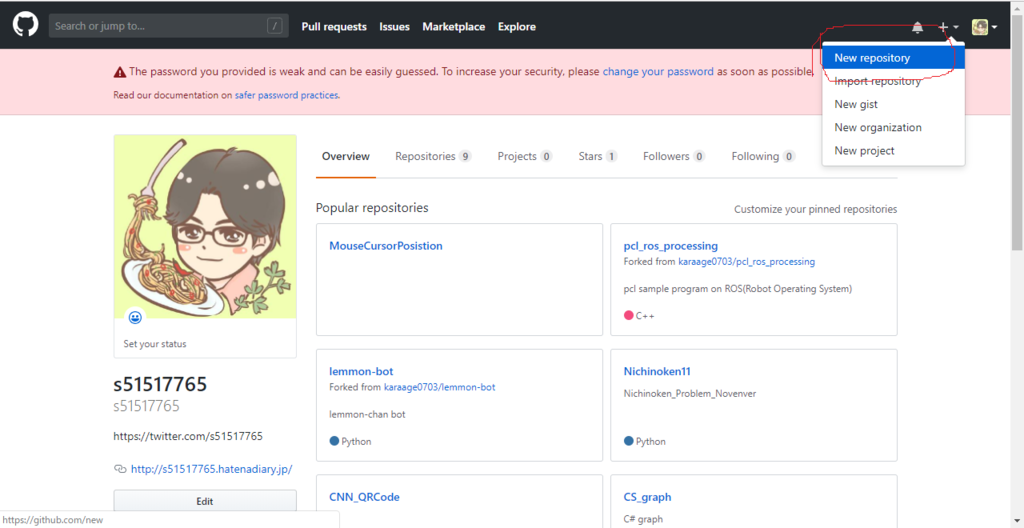The width and height of the screenshot is (1024, 528).
Task: Click the Python dot under lemmon-bot
Action: click(334, 441)
